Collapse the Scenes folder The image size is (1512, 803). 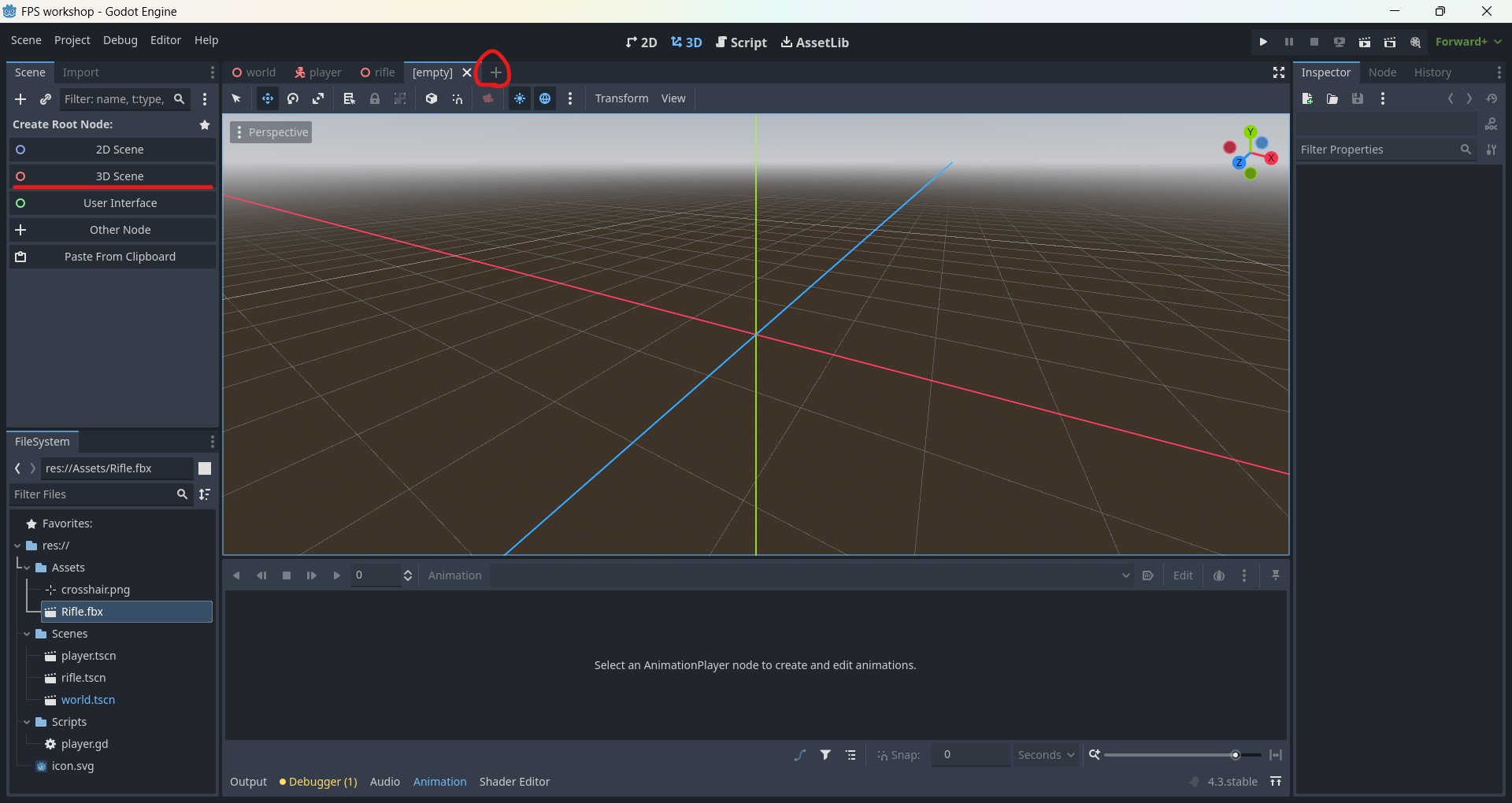coord(27,634)
